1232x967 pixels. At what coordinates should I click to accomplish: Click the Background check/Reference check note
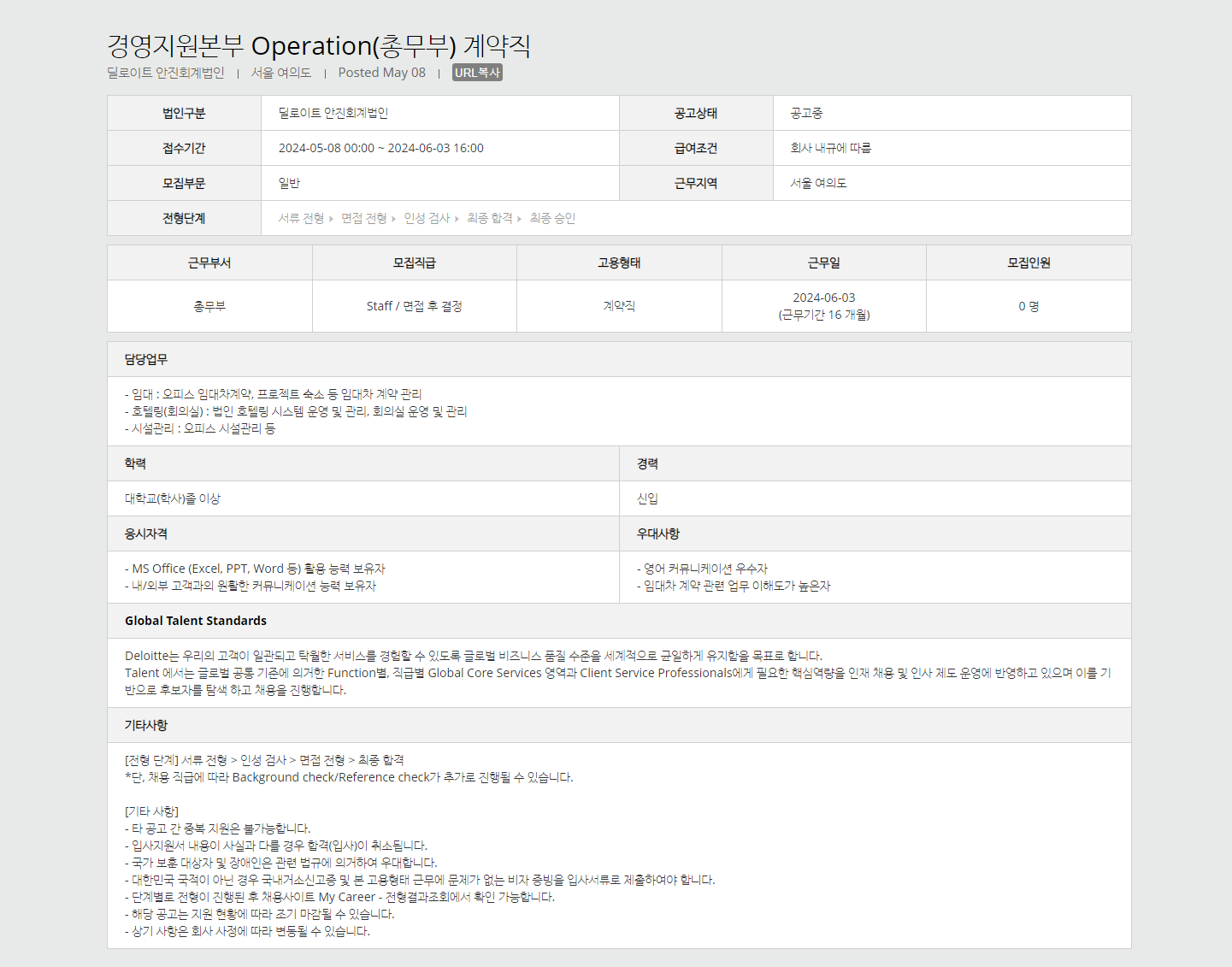pyautogui.click(x=349, y=777)
